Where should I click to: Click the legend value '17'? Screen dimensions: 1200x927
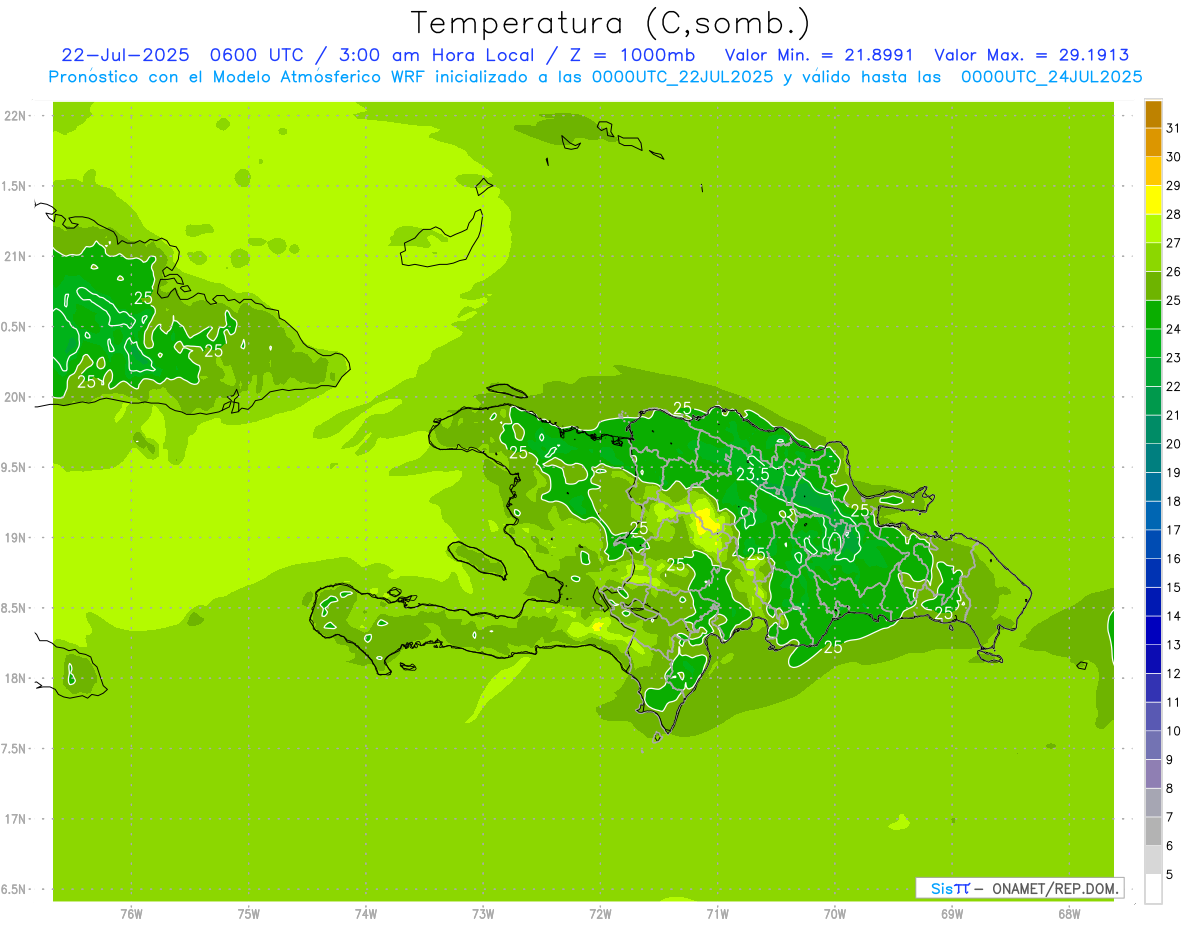point(1173,530)
